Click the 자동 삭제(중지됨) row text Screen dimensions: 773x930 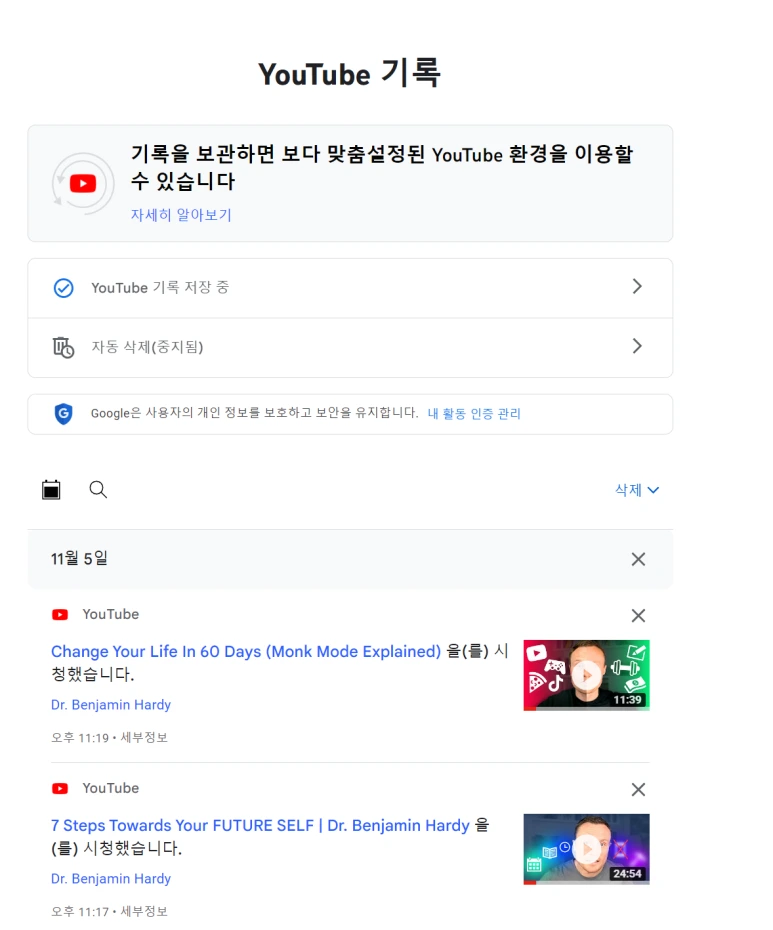click(x=147, y=347)
